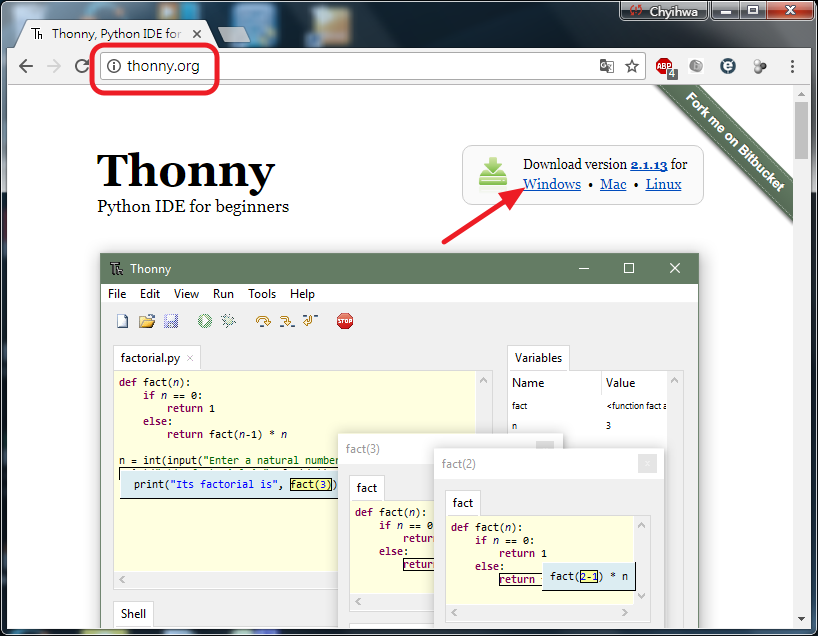The width and height of the screenshot is (818, 636).
Task: Reload the thonny.org page
Action: click(x=82, y=66)
